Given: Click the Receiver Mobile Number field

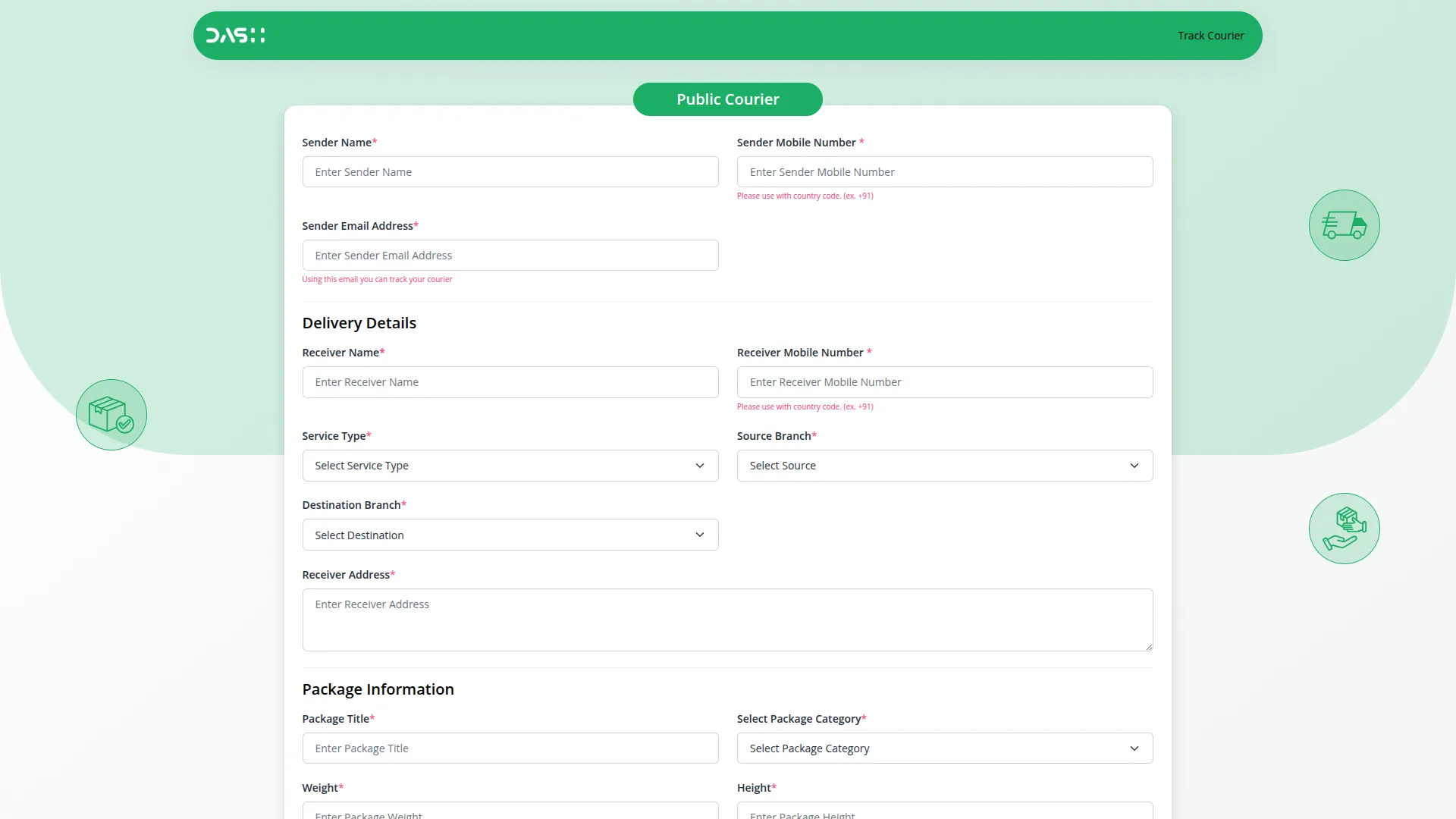Looking at the screenshot, I should (944, 382).
